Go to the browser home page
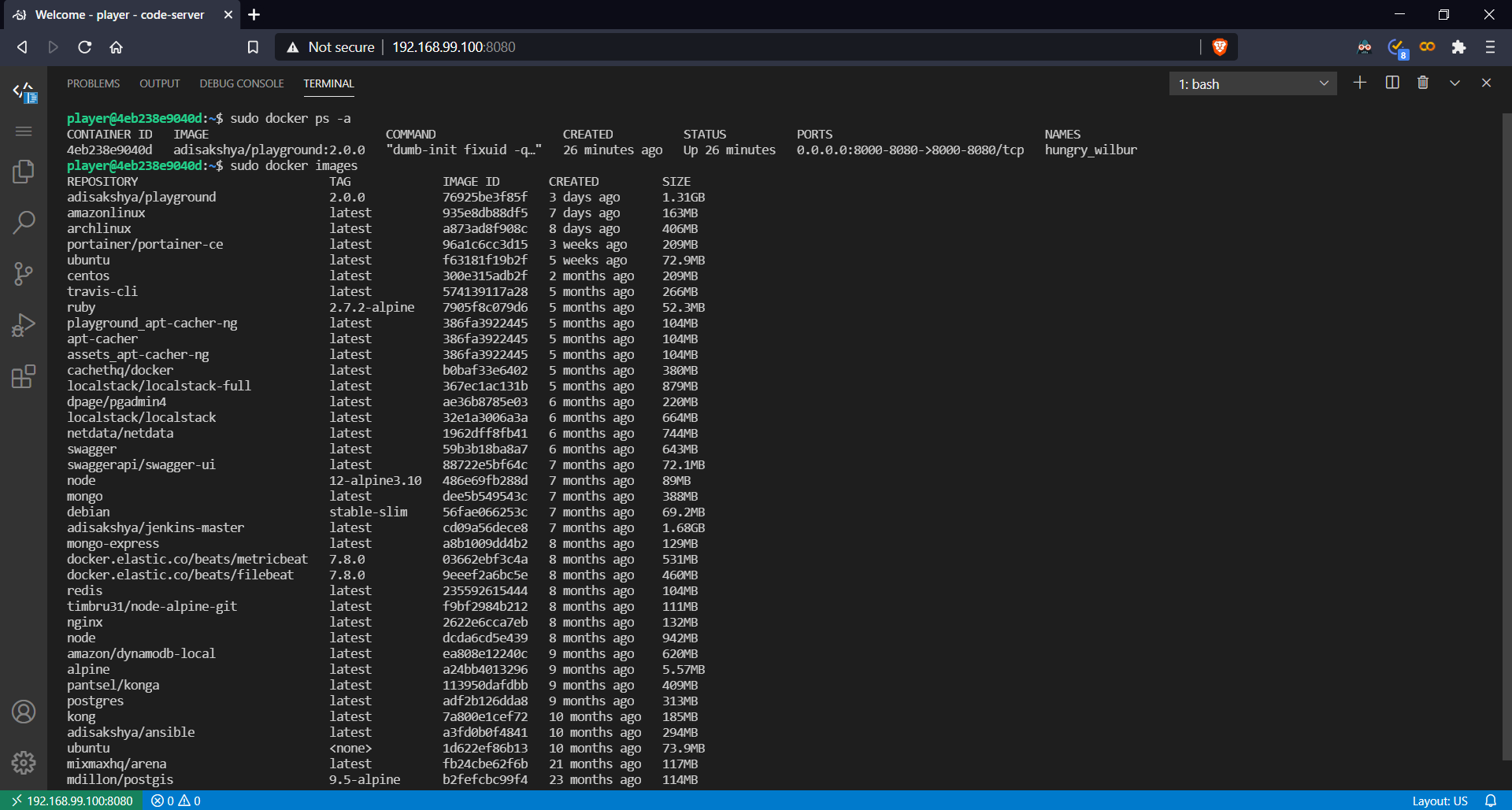 (116, 47)
